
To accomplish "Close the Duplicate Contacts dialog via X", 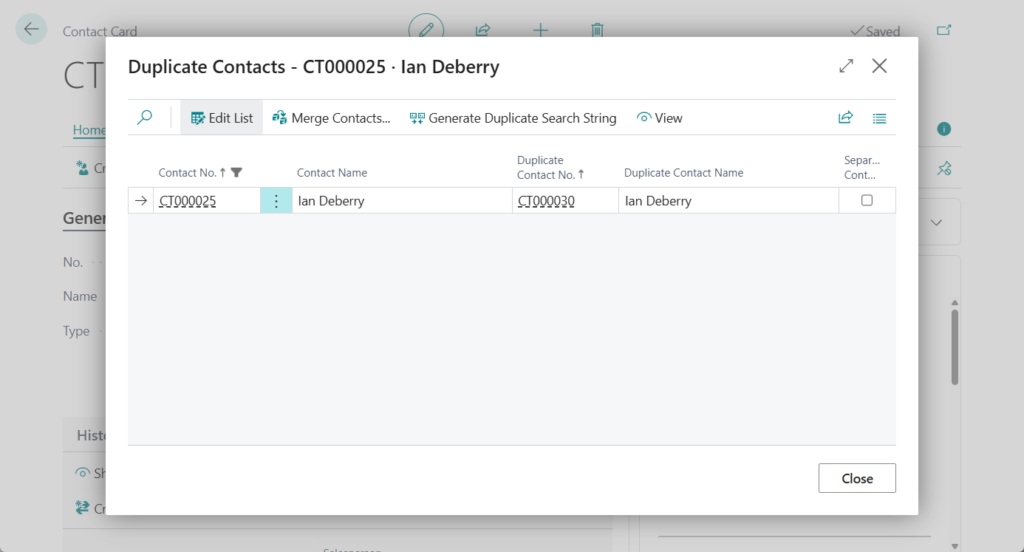I will pos(879,66).
